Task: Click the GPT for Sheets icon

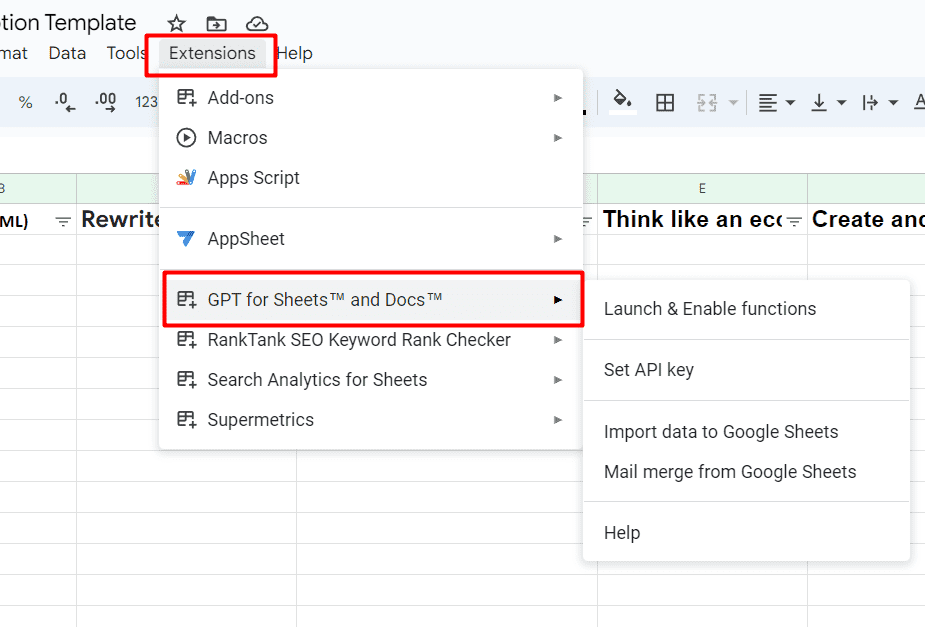Action: tap(186, 299)
